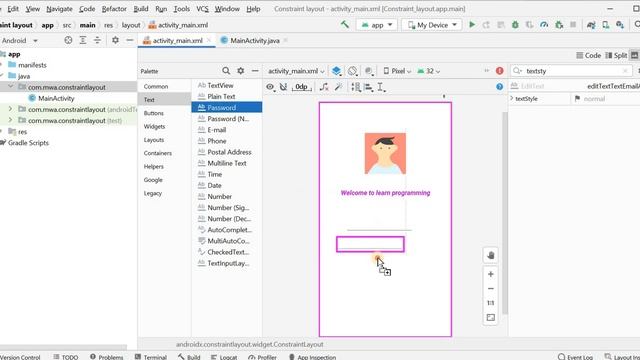Open the default margin 0dp dropdown
This screenshot has width=640, height=360.
pyautogui.click(x=302, y=87)
